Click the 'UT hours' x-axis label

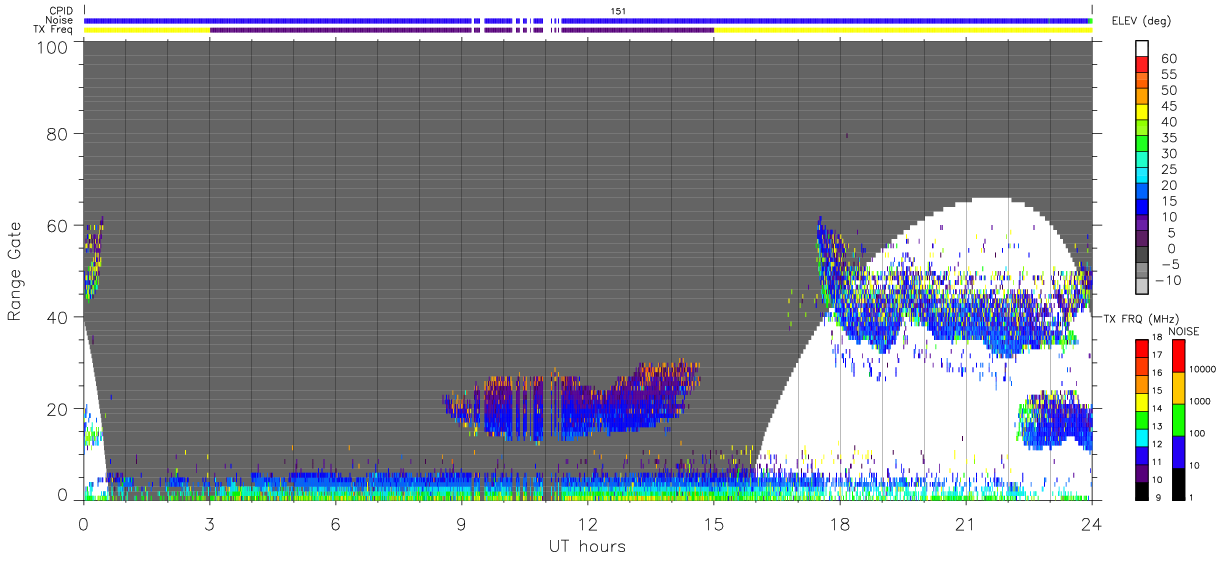[587, 547]
